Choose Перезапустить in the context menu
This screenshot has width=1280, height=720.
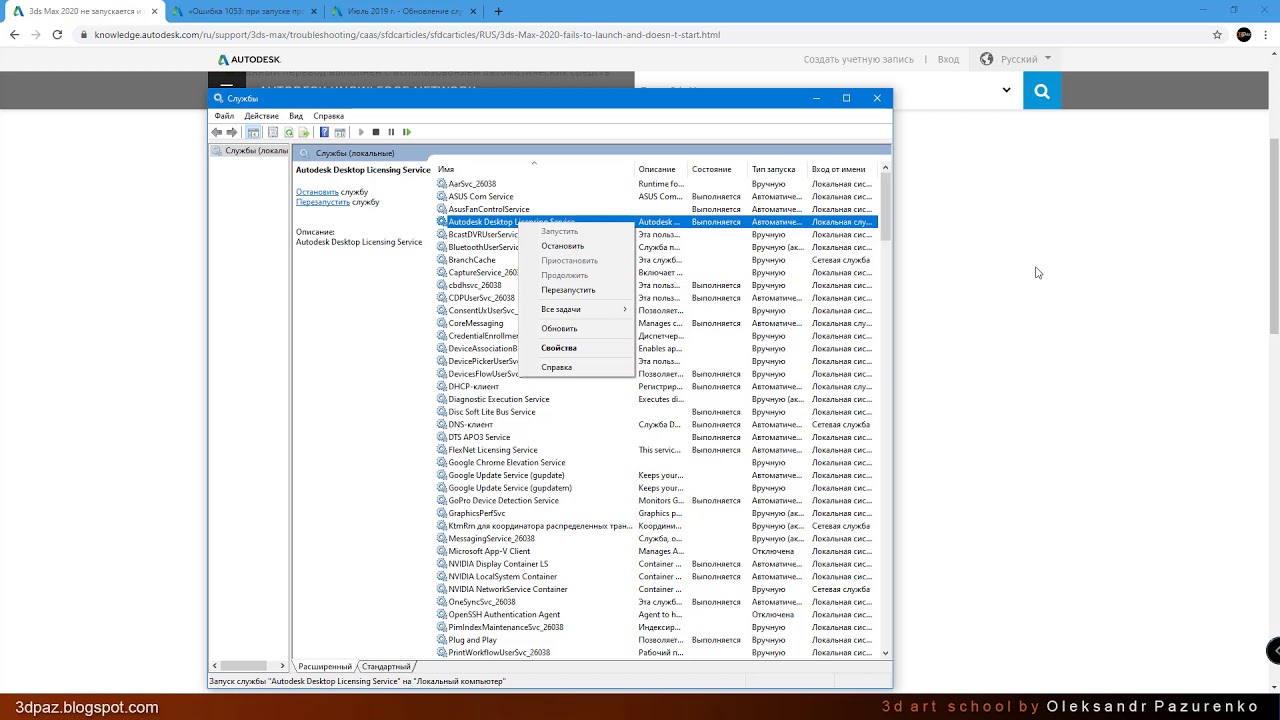pyautogui.click(x=577, y=290)
